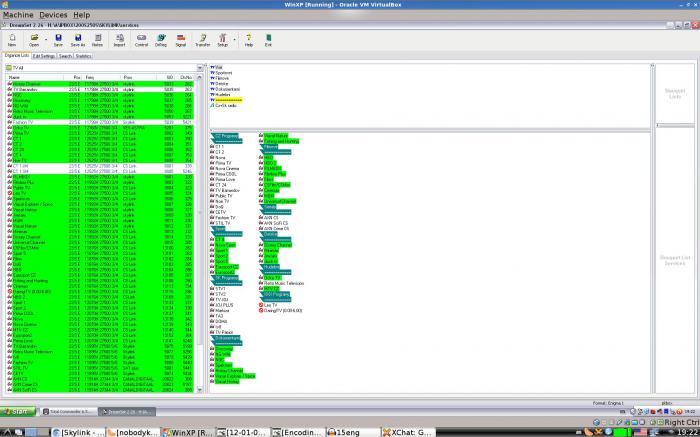The width and height of the screenshot is (700, 437).
Task: Switch to the Search tab
Action: [x=65, y=56]
